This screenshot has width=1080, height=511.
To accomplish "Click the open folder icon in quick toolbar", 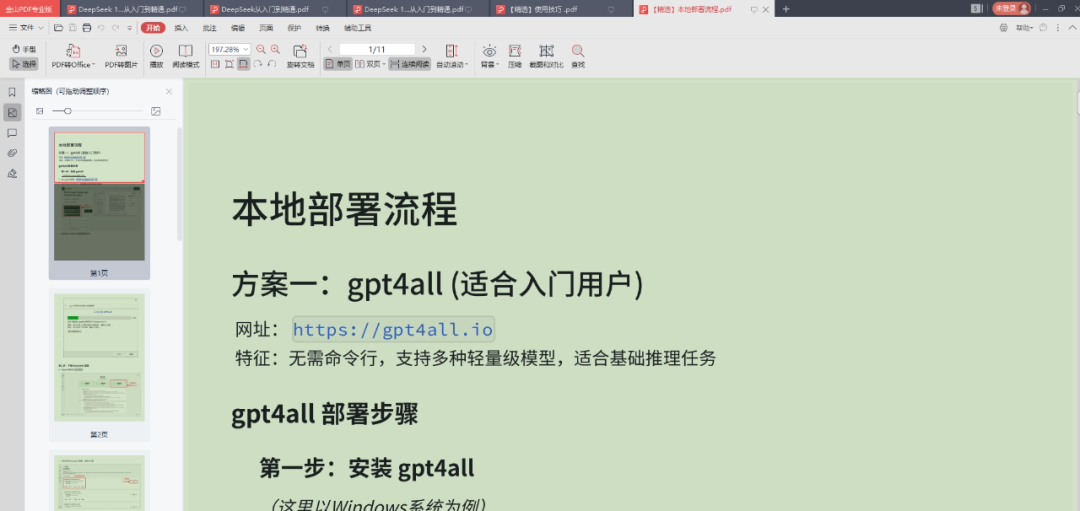I will tap(59, 28).
